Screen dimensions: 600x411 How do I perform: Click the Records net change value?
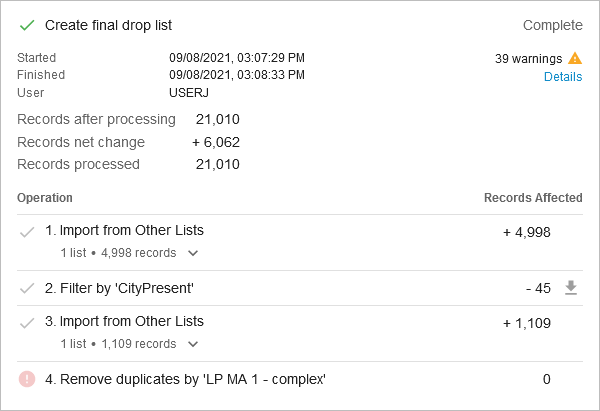click(x=216, y=142)
